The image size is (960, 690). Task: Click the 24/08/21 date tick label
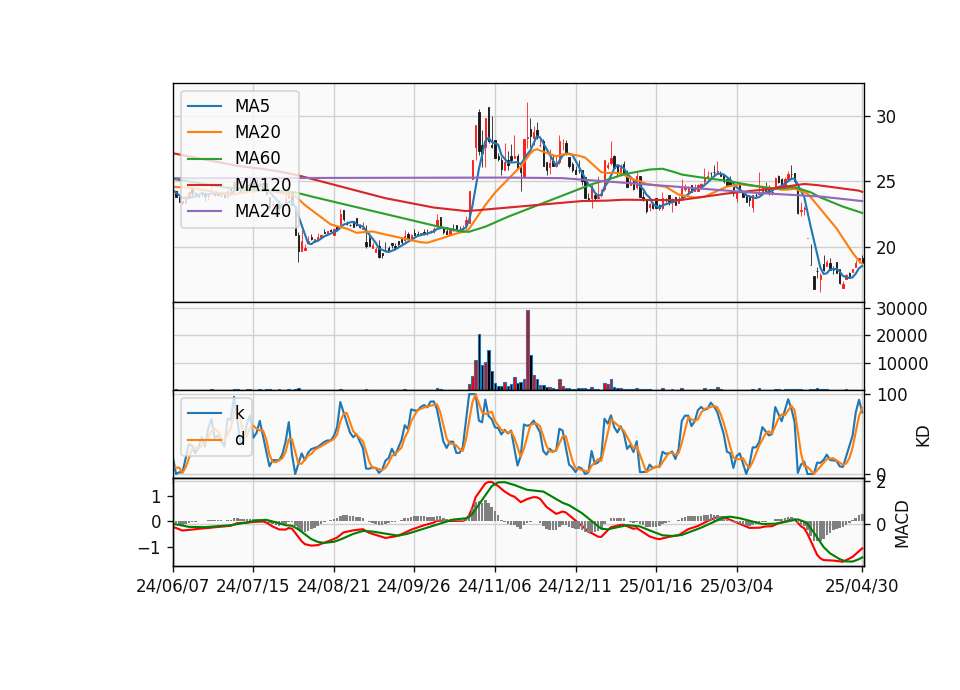[x=334, y=586]
